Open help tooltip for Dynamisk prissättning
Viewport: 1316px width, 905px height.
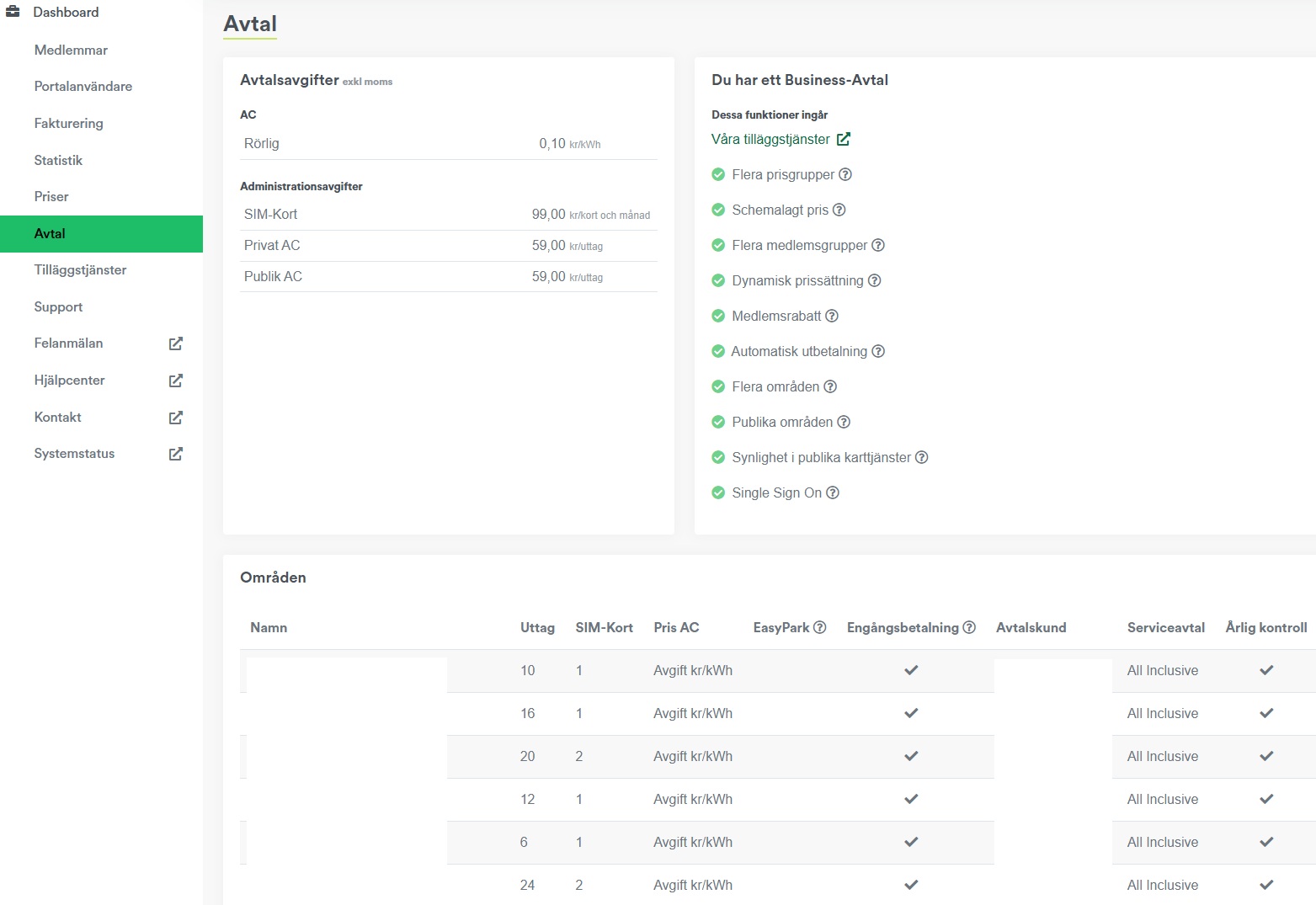tap(874, 280)
